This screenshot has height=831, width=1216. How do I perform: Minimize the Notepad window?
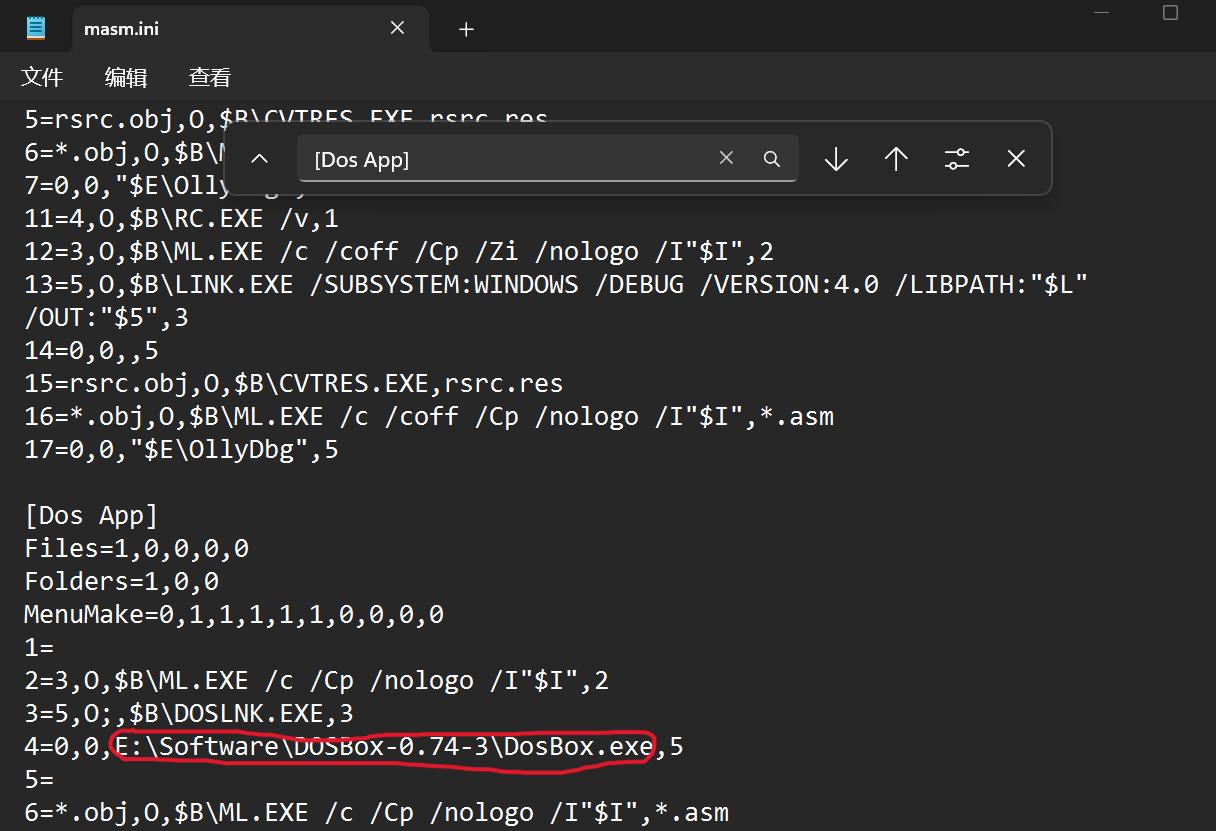1101,13
